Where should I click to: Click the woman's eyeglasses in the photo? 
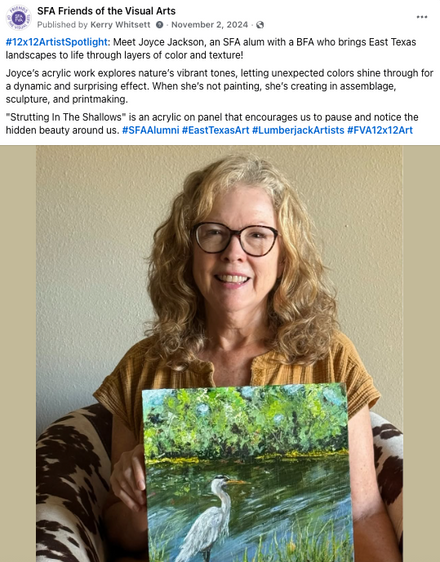(x=236, y=238)
